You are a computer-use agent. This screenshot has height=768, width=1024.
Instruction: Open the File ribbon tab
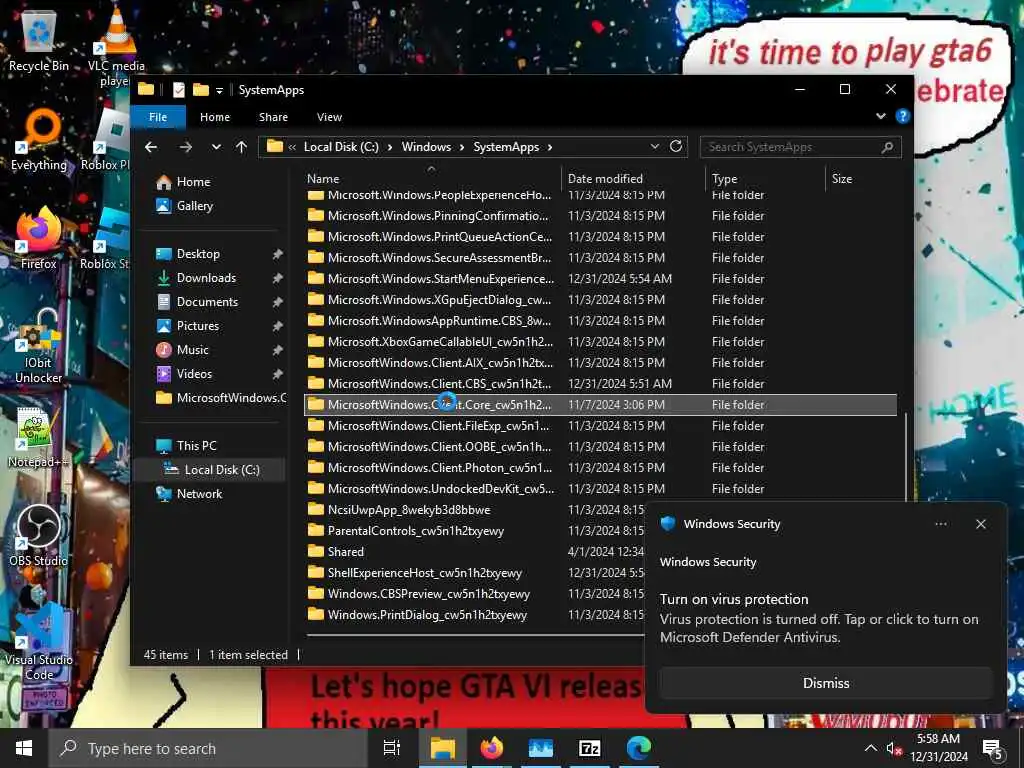158,117
